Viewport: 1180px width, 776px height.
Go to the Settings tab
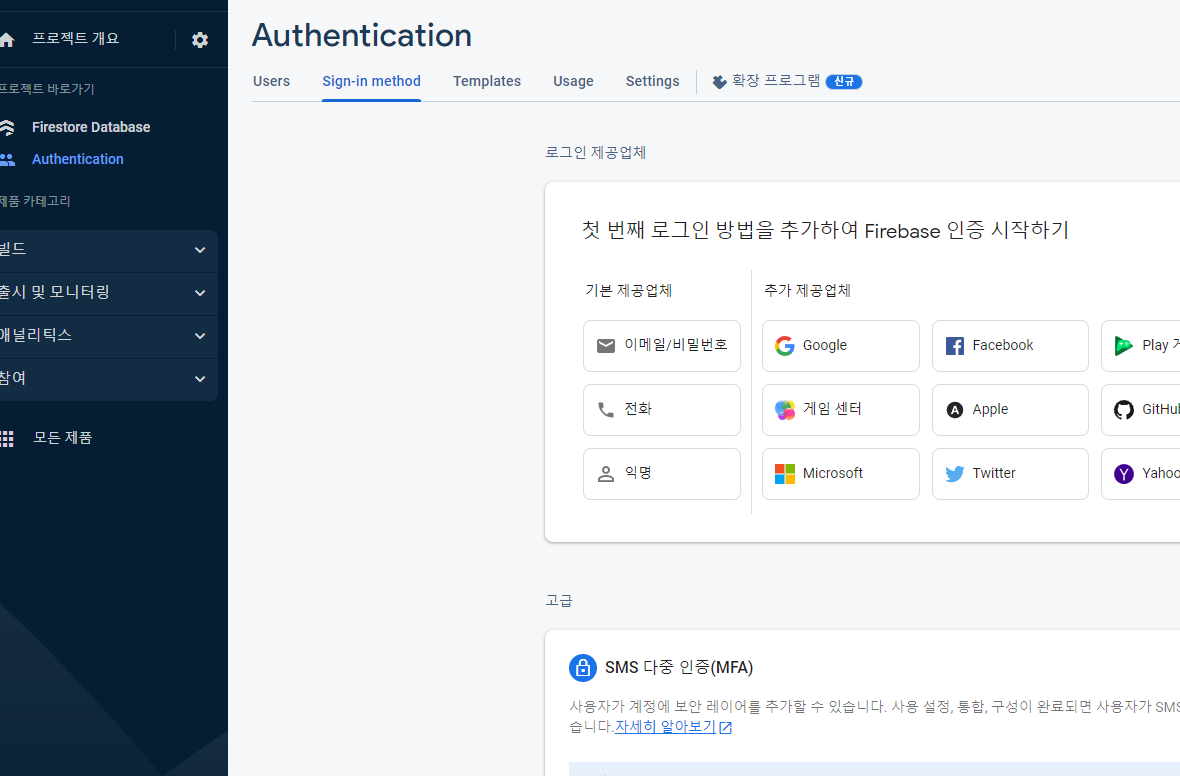pyautogui.click(x=652, y=81)
